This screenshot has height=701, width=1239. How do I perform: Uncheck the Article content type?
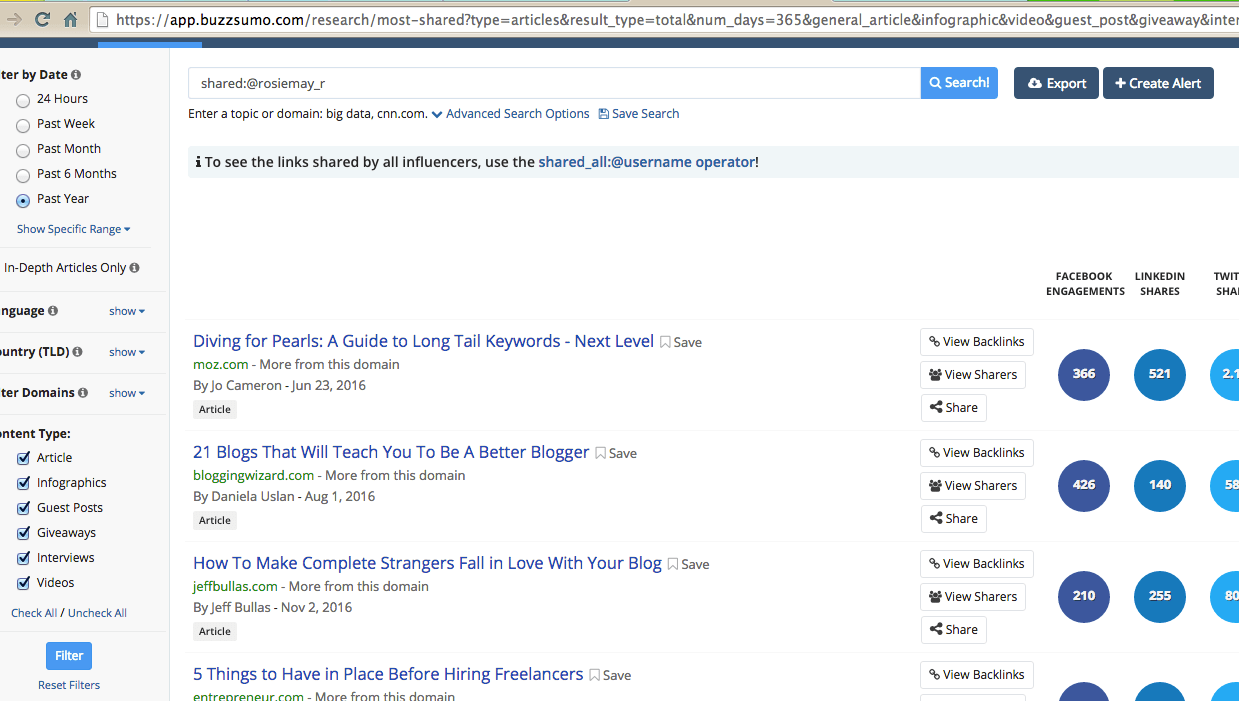pyautogui.click(x=23, y=458)
